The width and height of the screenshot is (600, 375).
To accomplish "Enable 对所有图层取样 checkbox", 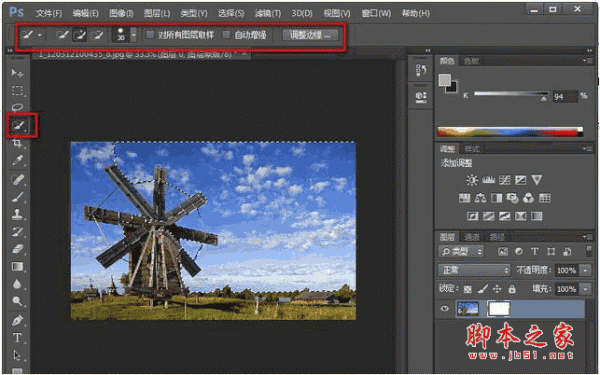I will (x=150, y=35).
